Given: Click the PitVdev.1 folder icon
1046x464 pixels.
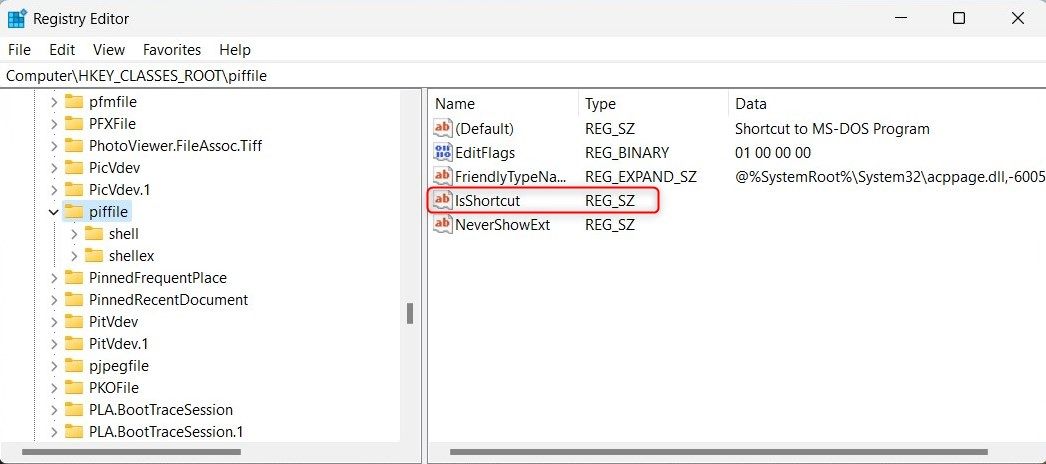Looking at the screenshot, I should tap(73, 344).
